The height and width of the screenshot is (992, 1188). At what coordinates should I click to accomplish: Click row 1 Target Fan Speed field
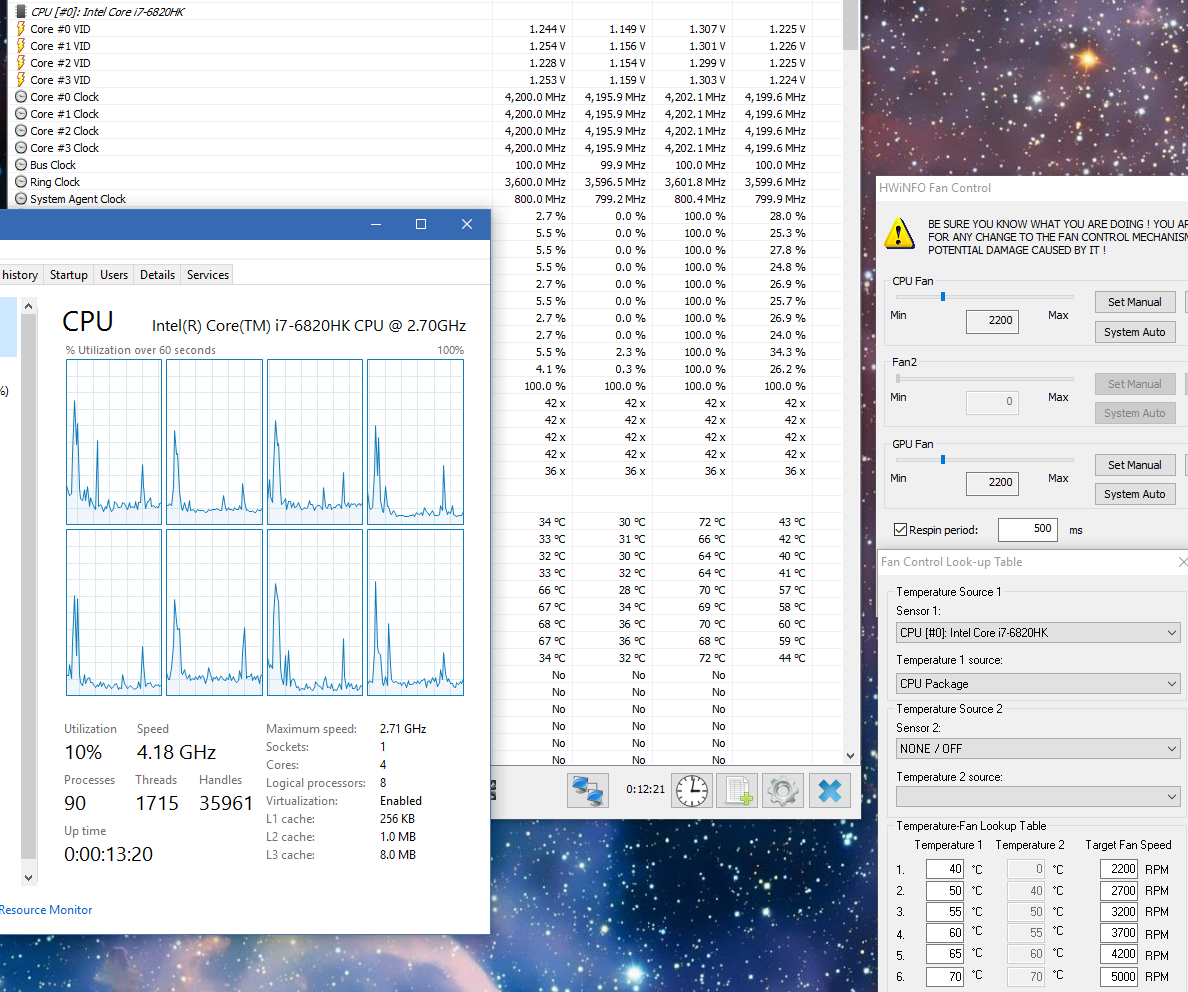click(1118, 870)
